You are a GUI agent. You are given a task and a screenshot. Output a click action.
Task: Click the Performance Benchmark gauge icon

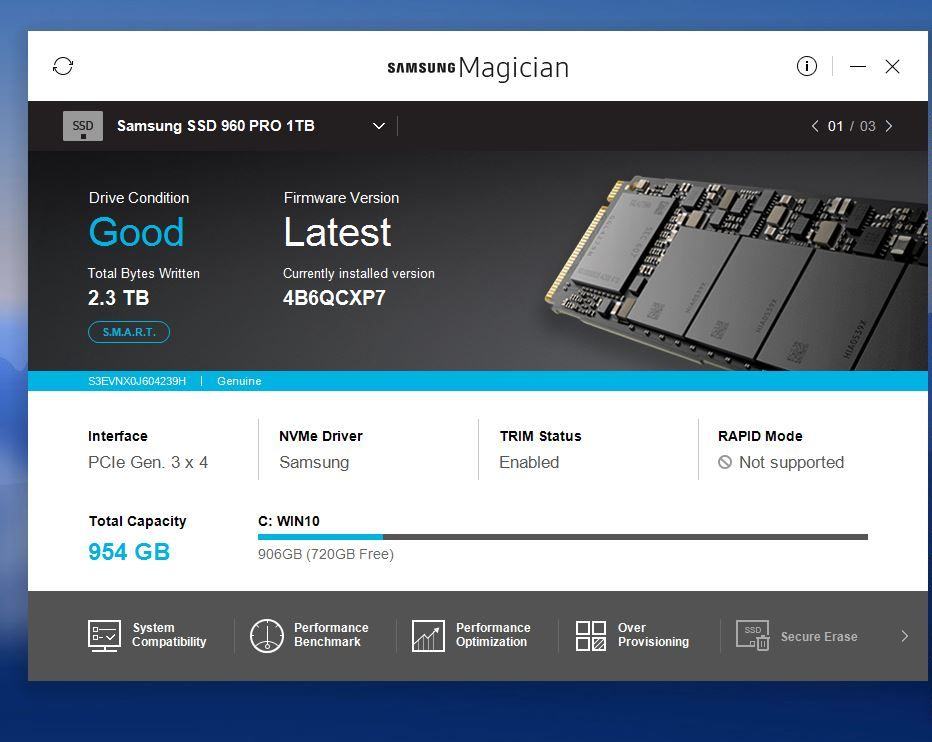click(x=266, y=636)
